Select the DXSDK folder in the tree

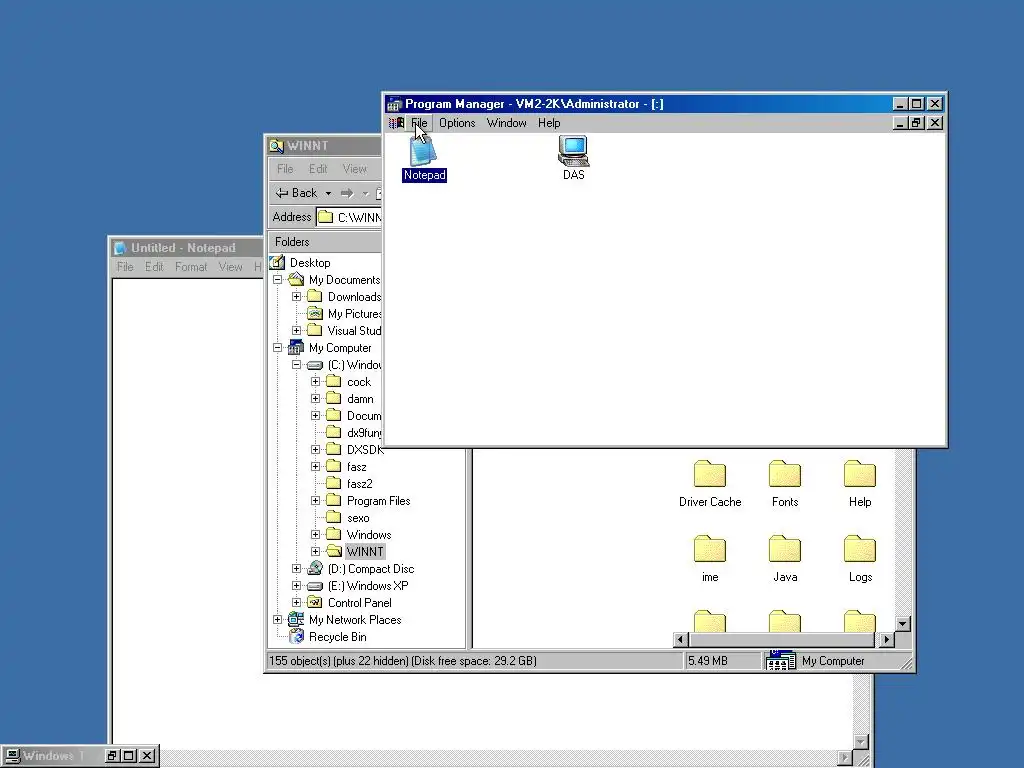tap(364, 449)
